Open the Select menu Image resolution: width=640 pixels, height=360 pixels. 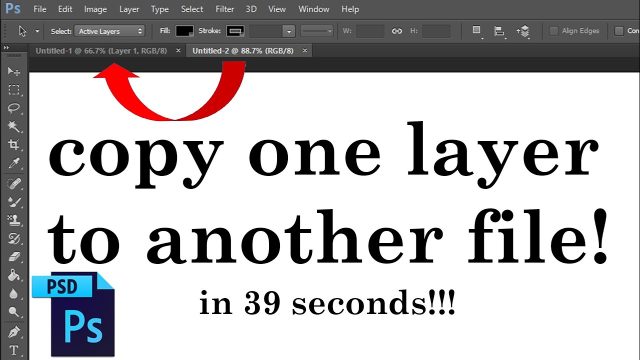(x=192, y=9)
